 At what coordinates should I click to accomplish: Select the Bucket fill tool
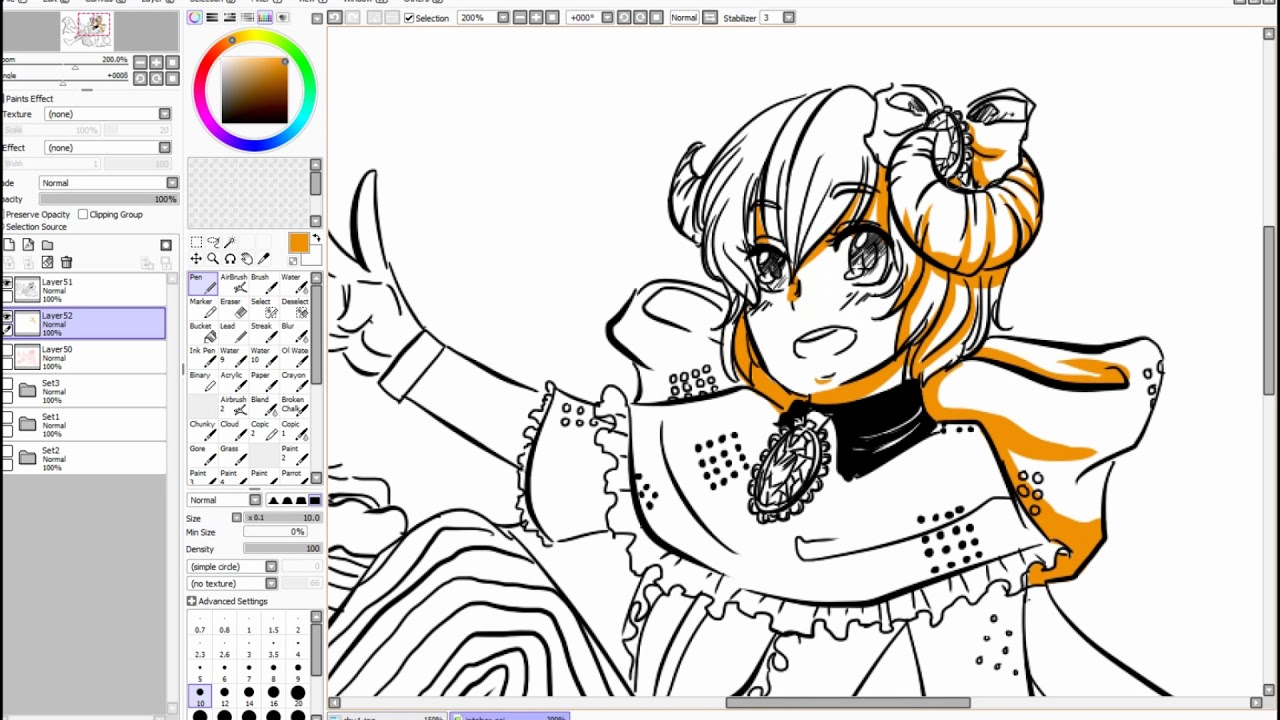point(203,332)
